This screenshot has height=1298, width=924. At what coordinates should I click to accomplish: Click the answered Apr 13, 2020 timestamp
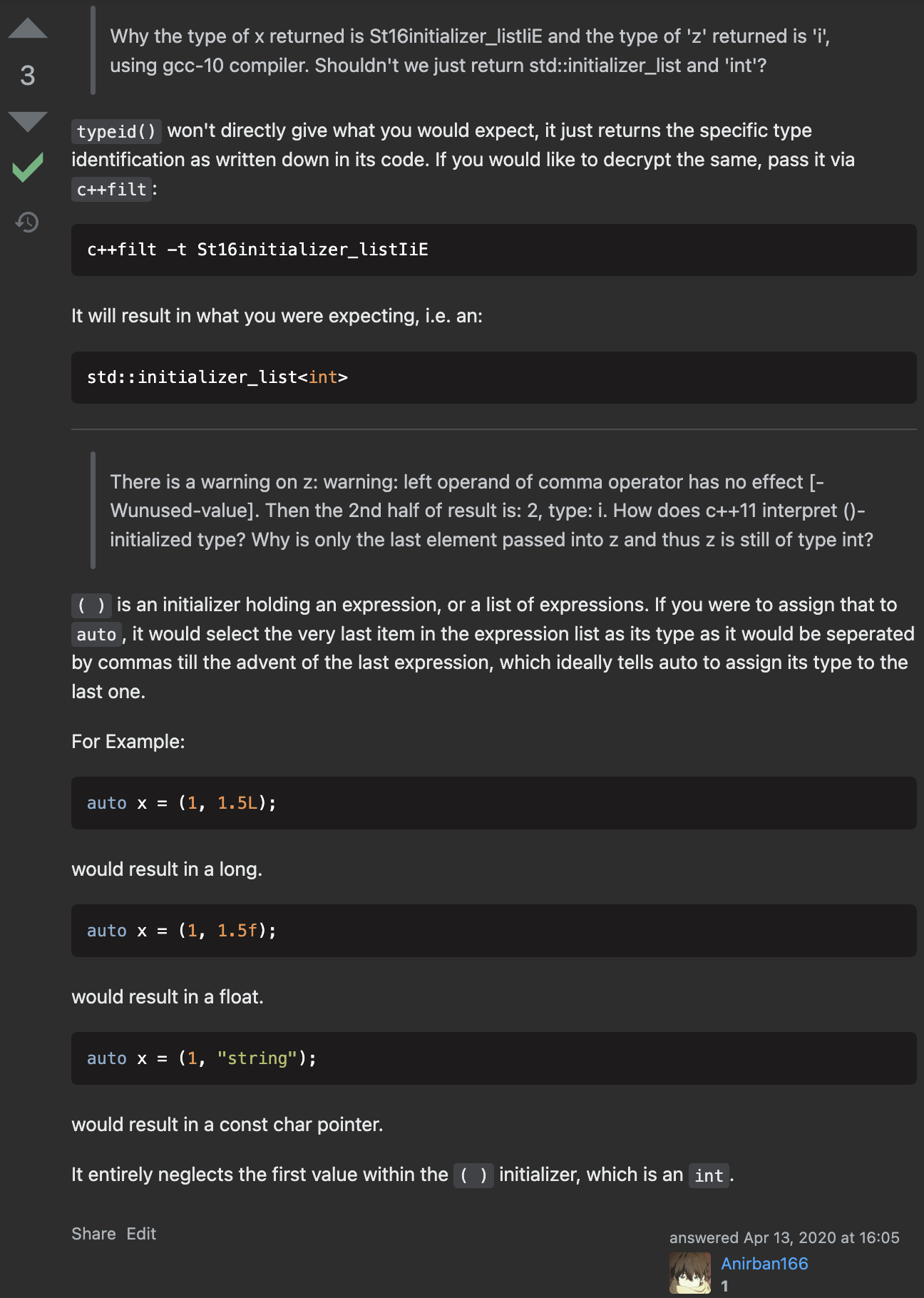coord(784,1237)
